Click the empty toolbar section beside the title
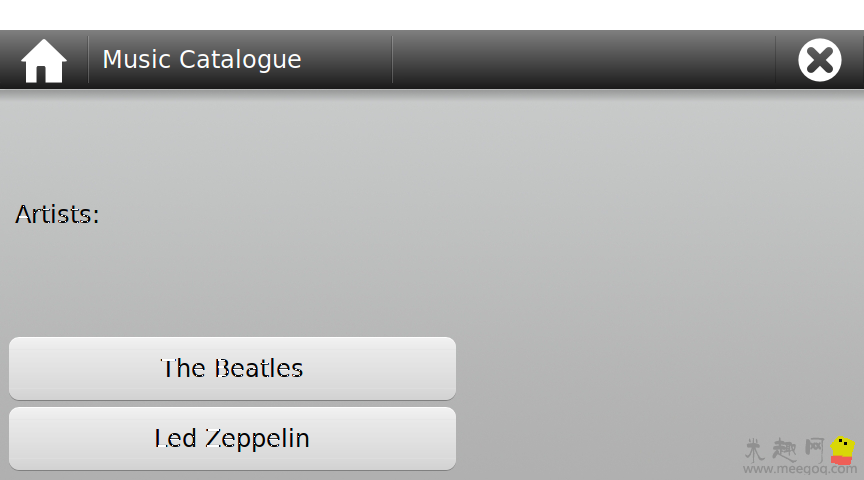 584,60
